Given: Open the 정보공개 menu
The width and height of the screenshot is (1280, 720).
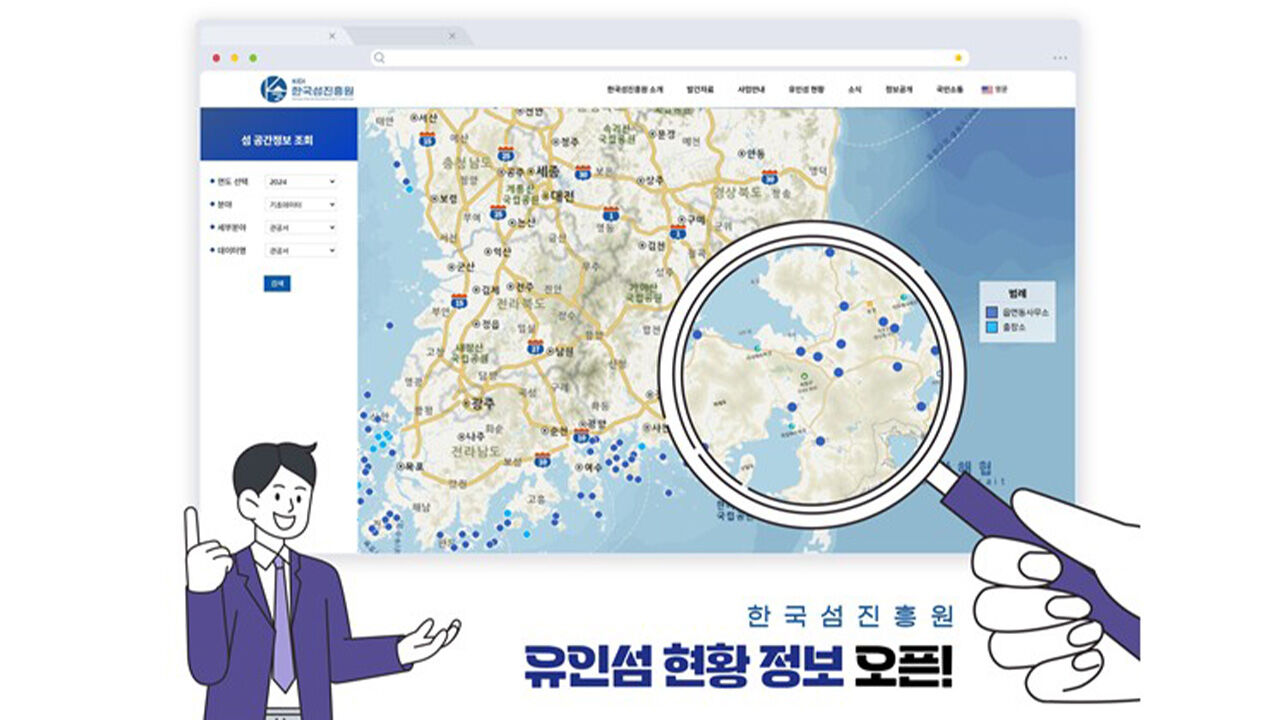Looking at the screenshot, I should coord(898,89).
